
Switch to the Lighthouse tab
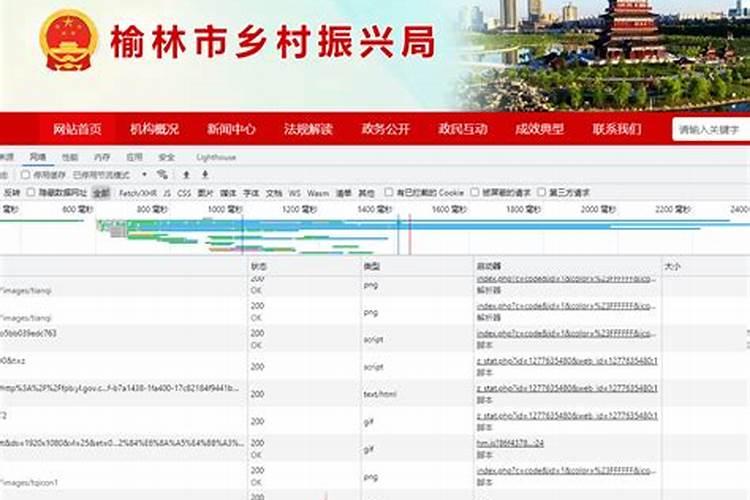(x=216, y=157)
